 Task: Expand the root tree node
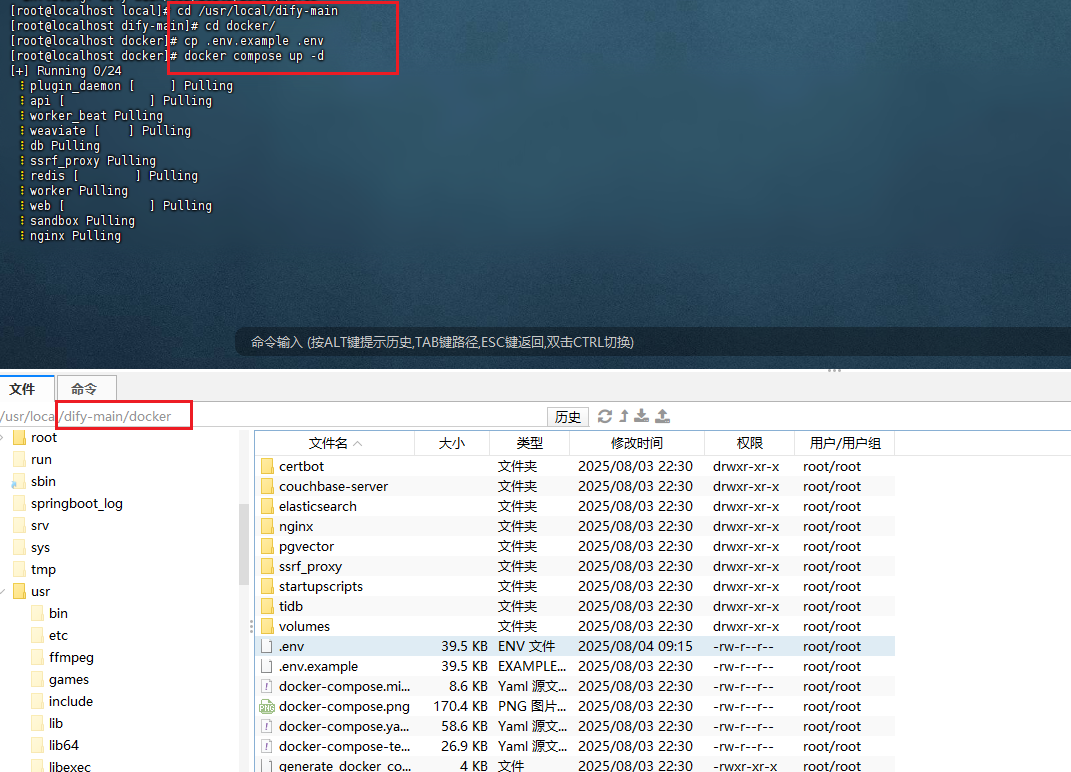(x=3, y=437)
